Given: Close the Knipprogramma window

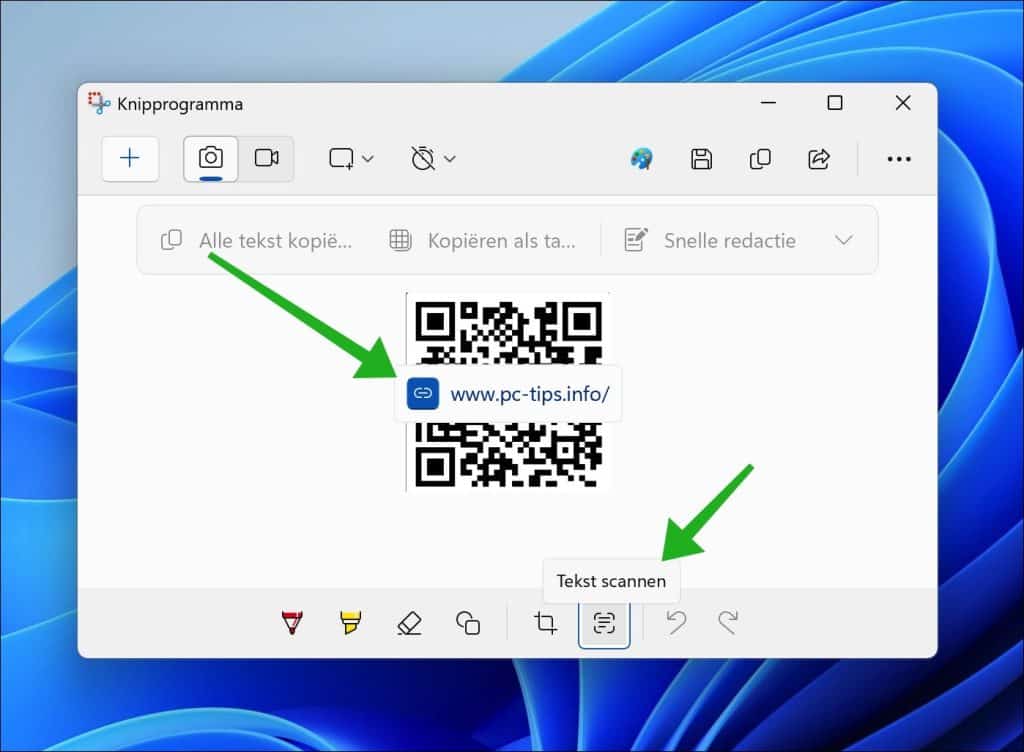Looking at the screenshot, I should click(x=903, y=102).
